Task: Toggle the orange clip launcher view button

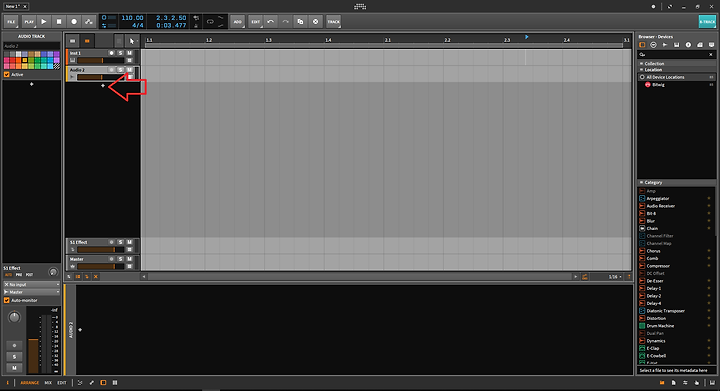Action: click(x=87, y=41)
